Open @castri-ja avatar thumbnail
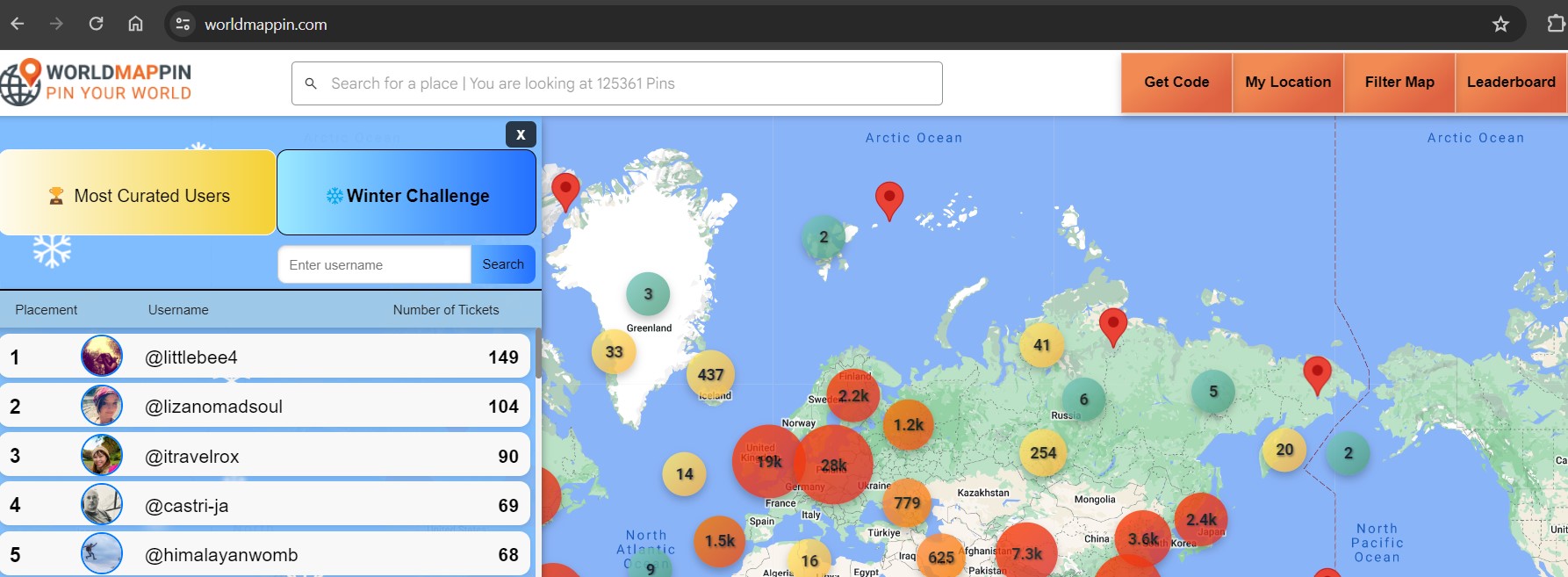Screen dimensions: 1568x577 tap(102, 505)
